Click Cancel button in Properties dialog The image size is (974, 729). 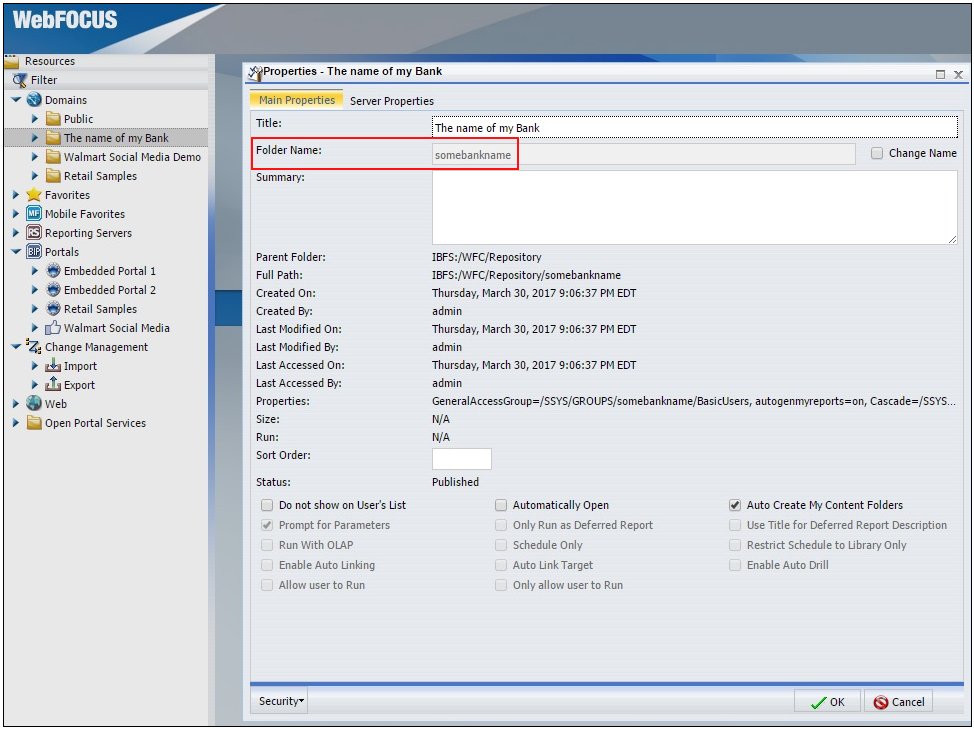899,702
